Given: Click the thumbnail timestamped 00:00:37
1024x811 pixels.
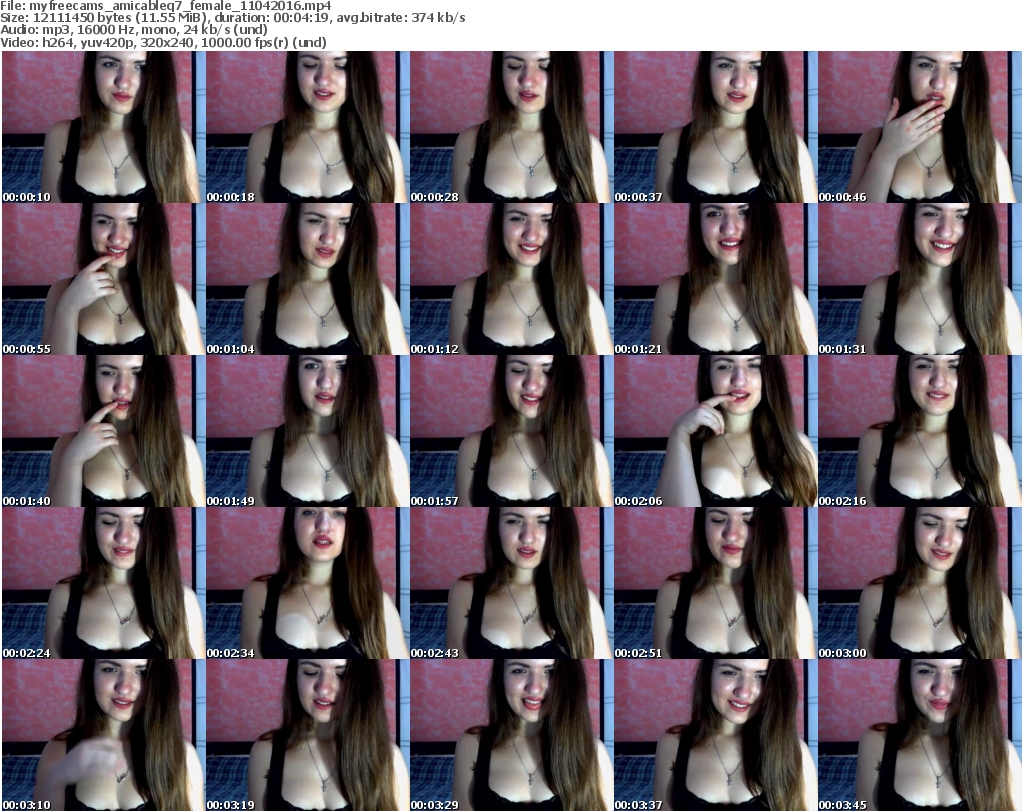Looking at the screenshot, I should (x=716, y=127).
